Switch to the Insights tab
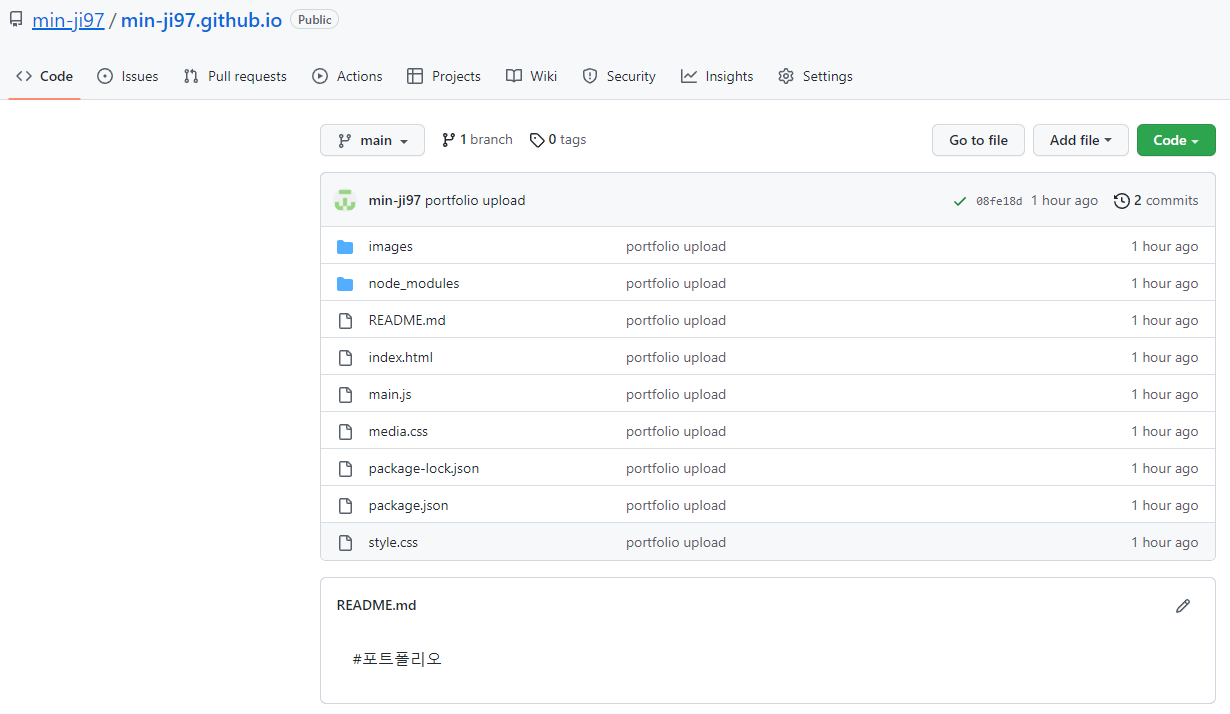The image size is (1230, 714). point(717,76)
